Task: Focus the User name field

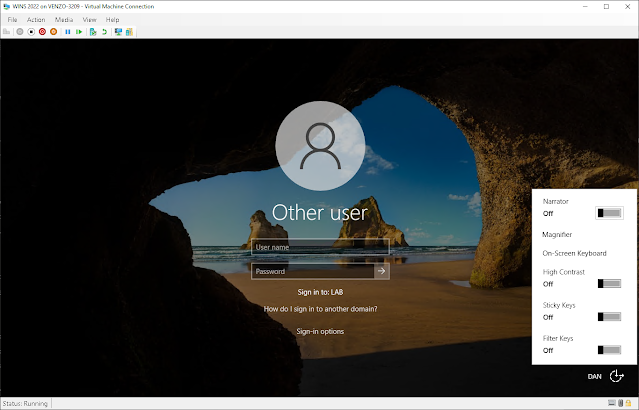Action: [320, 247]
